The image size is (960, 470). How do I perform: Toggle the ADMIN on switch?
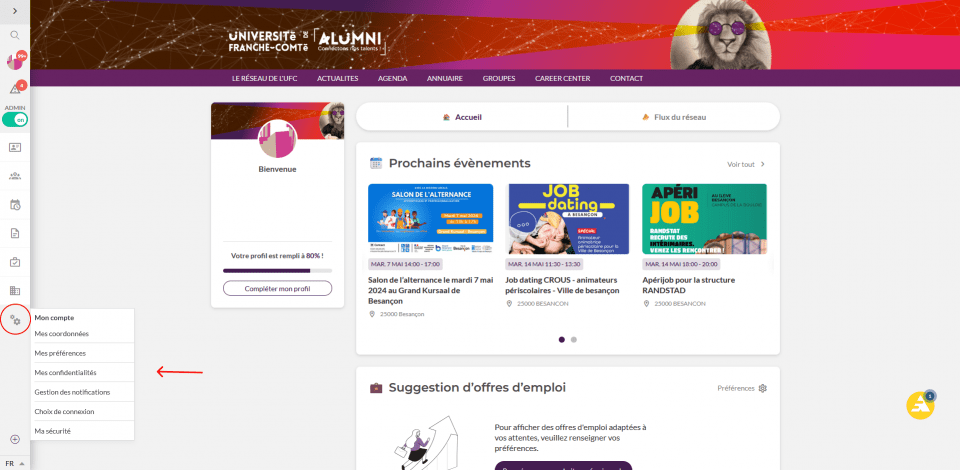15,120
